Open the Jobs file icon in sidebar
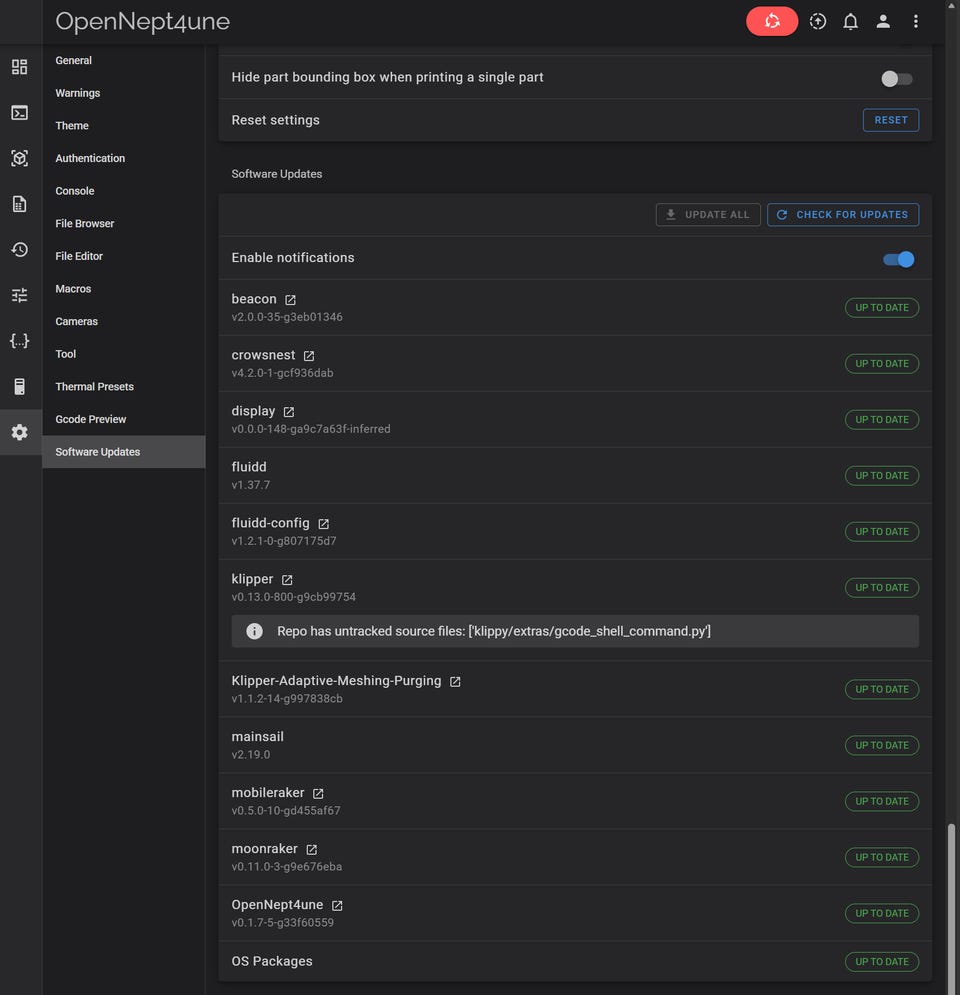 click(x=20, y=204)
